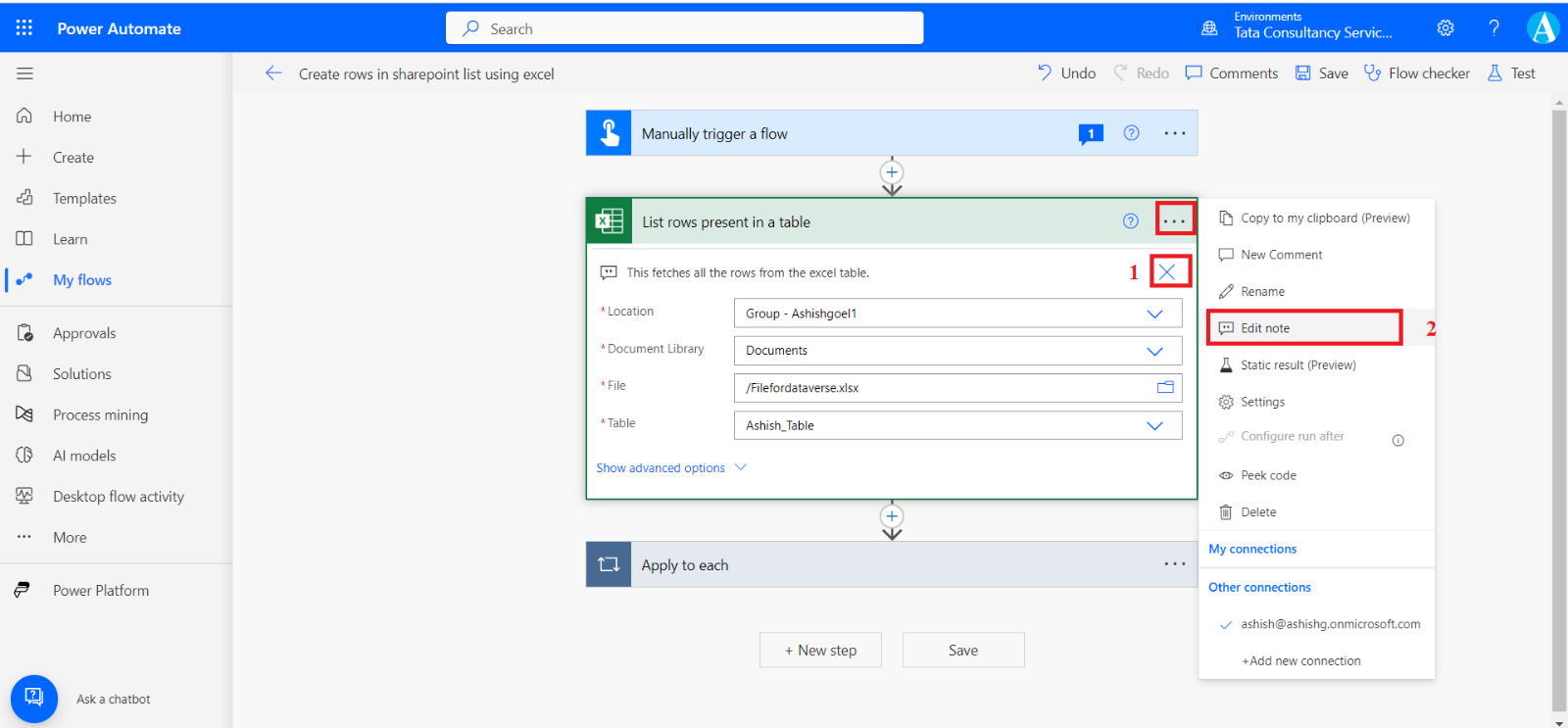1568x728 pixels.
Task: Collapse the left navigation hamburger menu
Action: pyautogui.click(x=24, y=73)
